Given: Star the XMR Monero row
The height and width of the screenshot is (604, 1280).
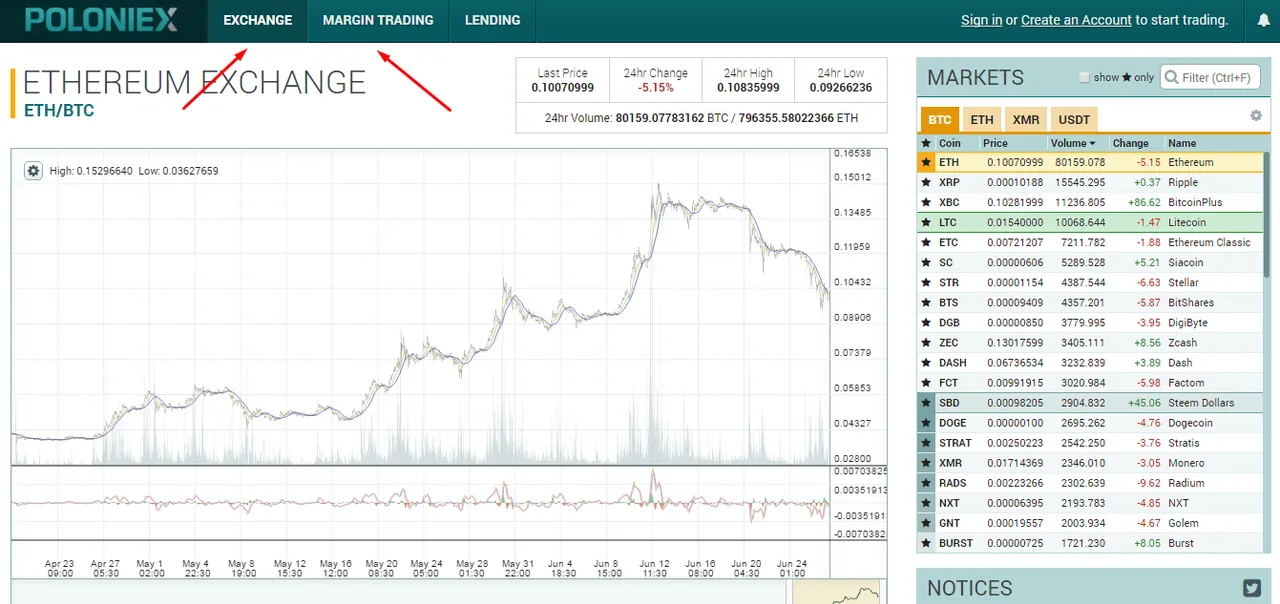Looking at the screenshot, I should click(x=926, y=462).
